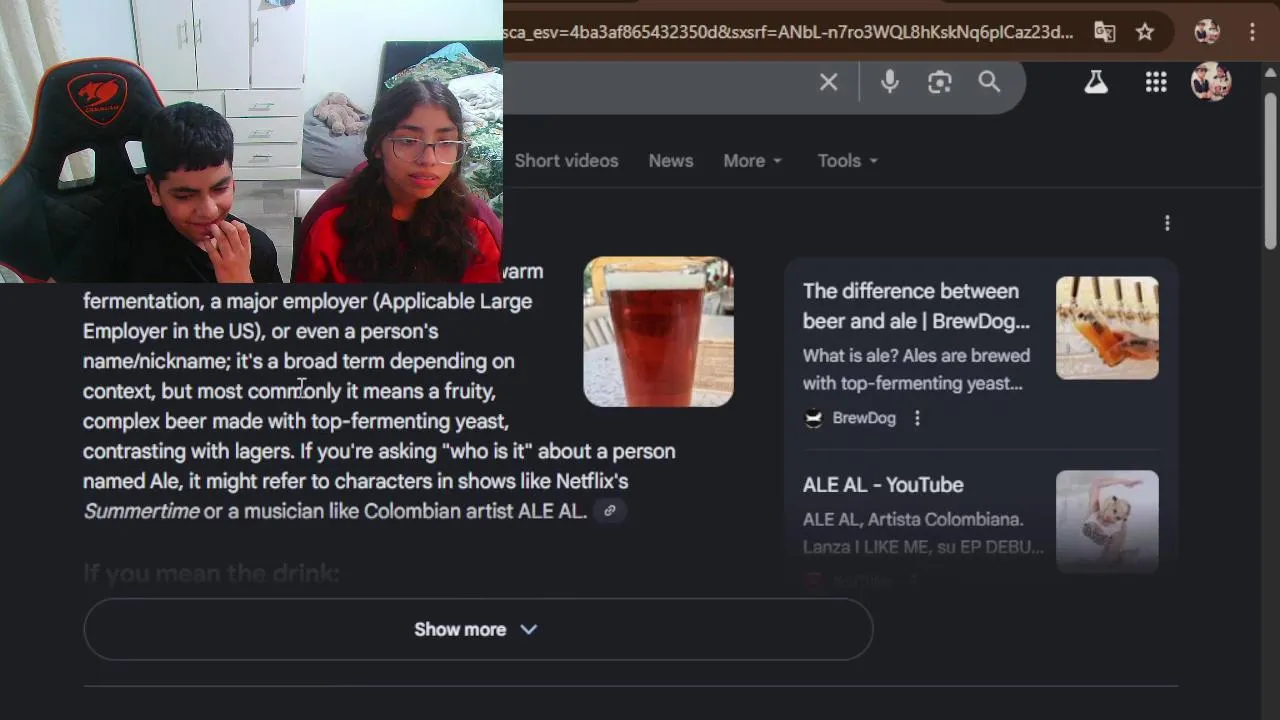Open Google Lens image search icon
Screen dimensions: 1280x720
[939, 82]
